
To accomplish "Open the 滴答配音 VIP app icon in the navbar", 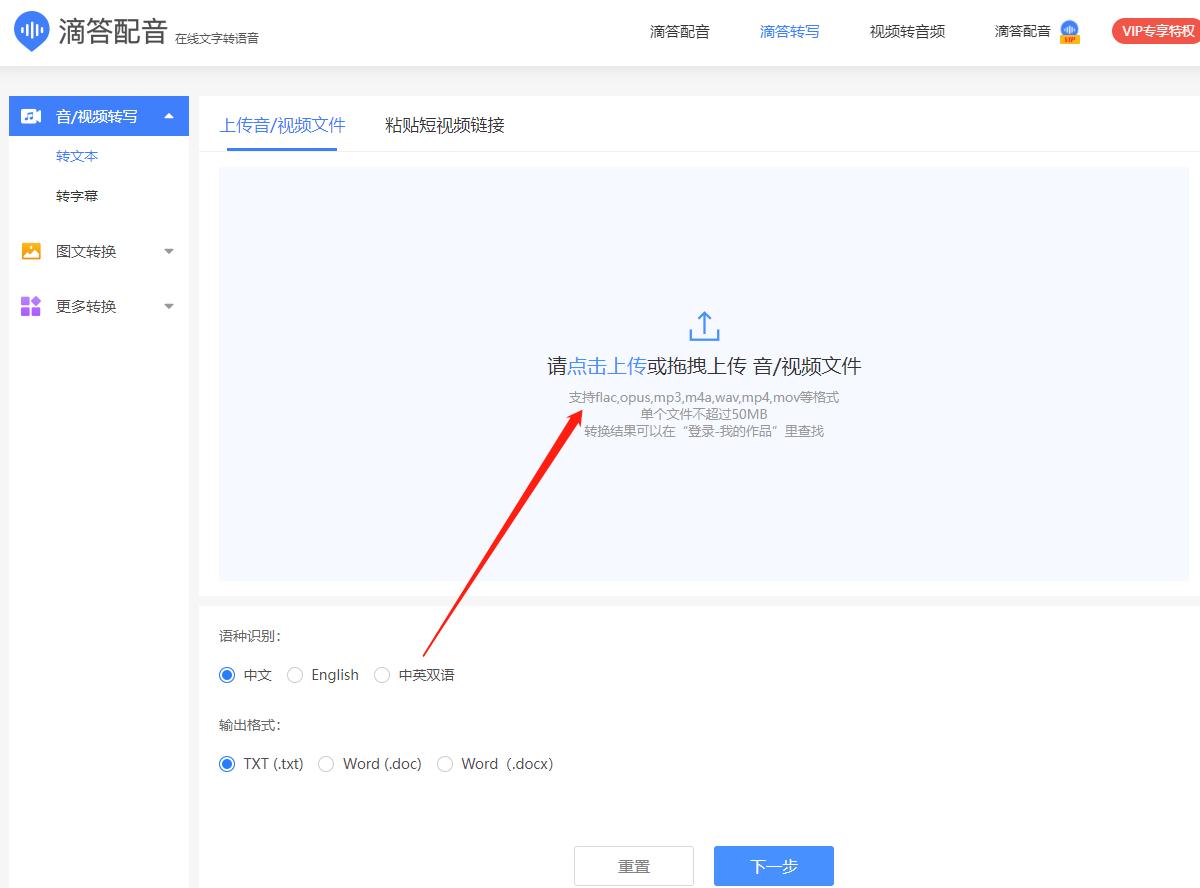I will tap(1070, 31).
